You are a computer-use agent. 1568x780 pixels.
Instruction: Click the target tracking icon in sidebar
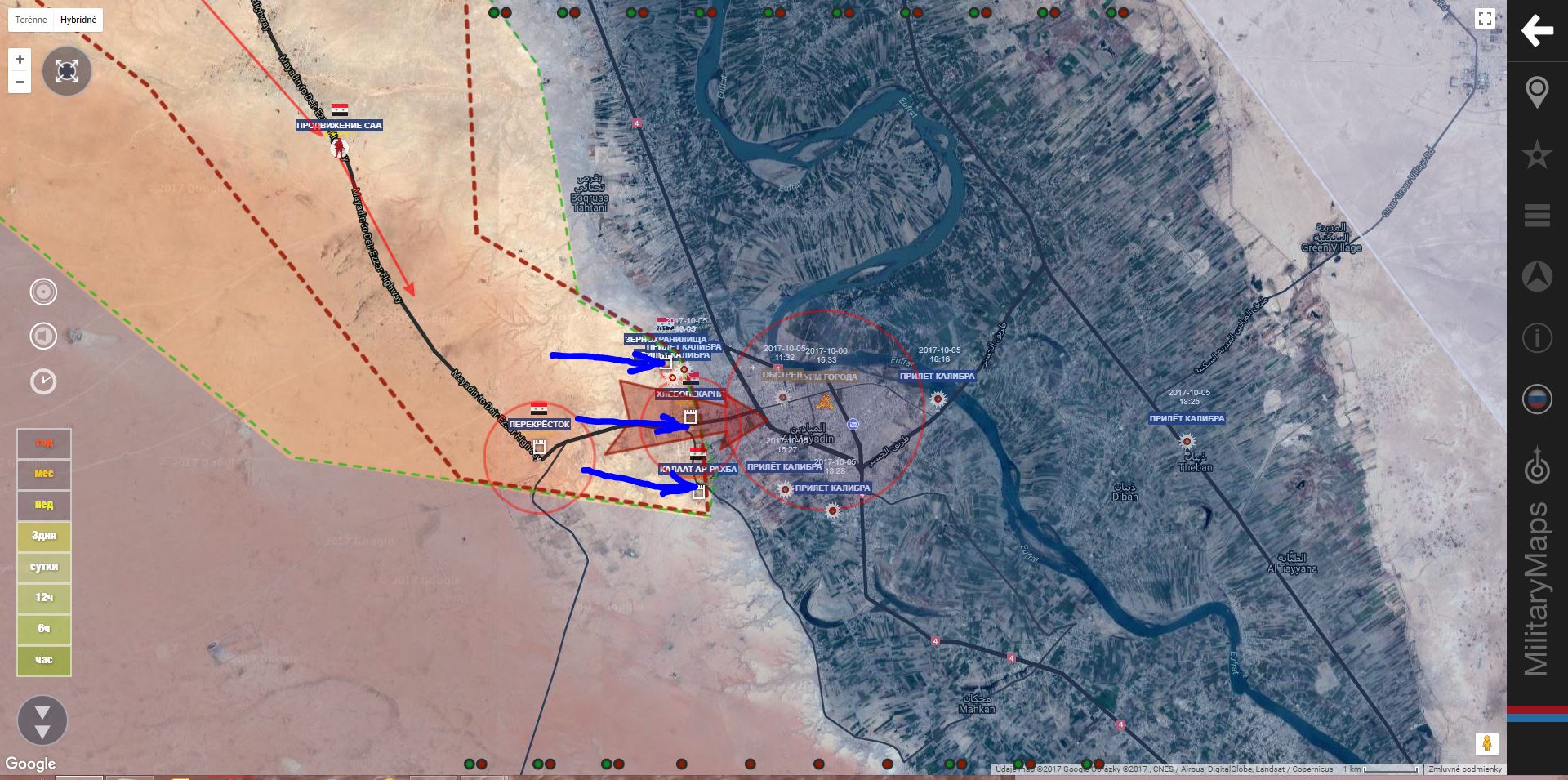[x=1536, y=467]
